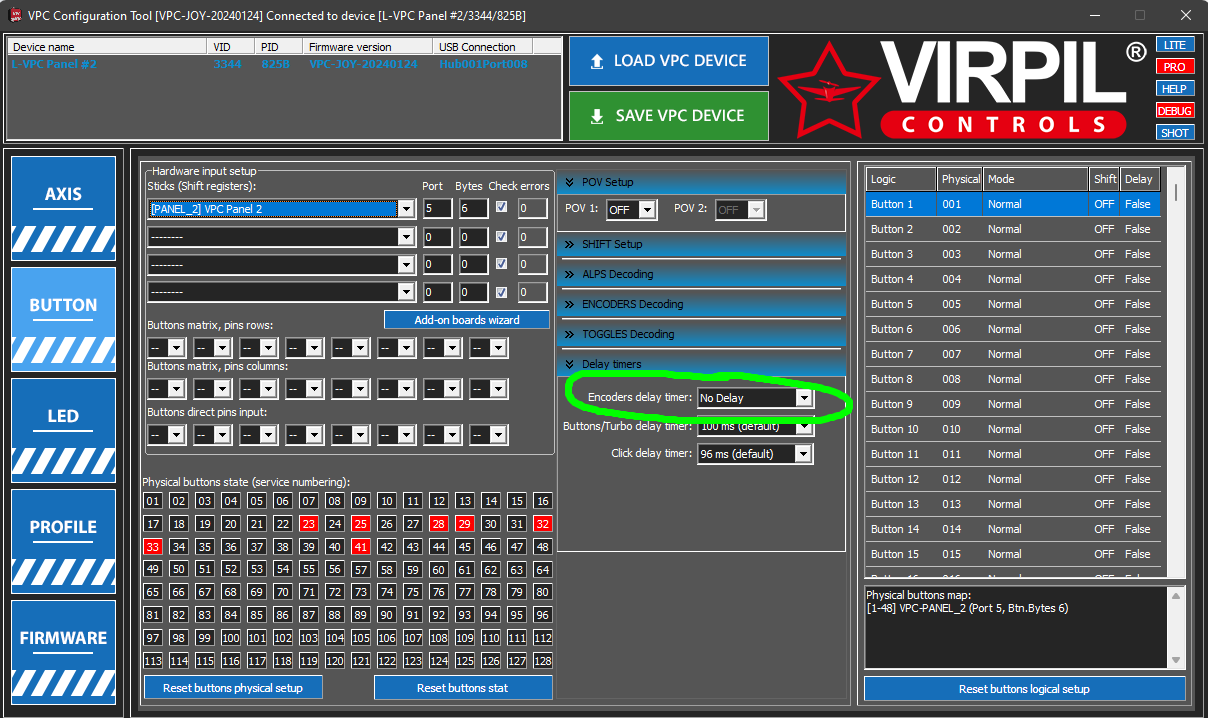Switch to PRO mode
Screen dimensions: 1208x718
coord(1174,67)
